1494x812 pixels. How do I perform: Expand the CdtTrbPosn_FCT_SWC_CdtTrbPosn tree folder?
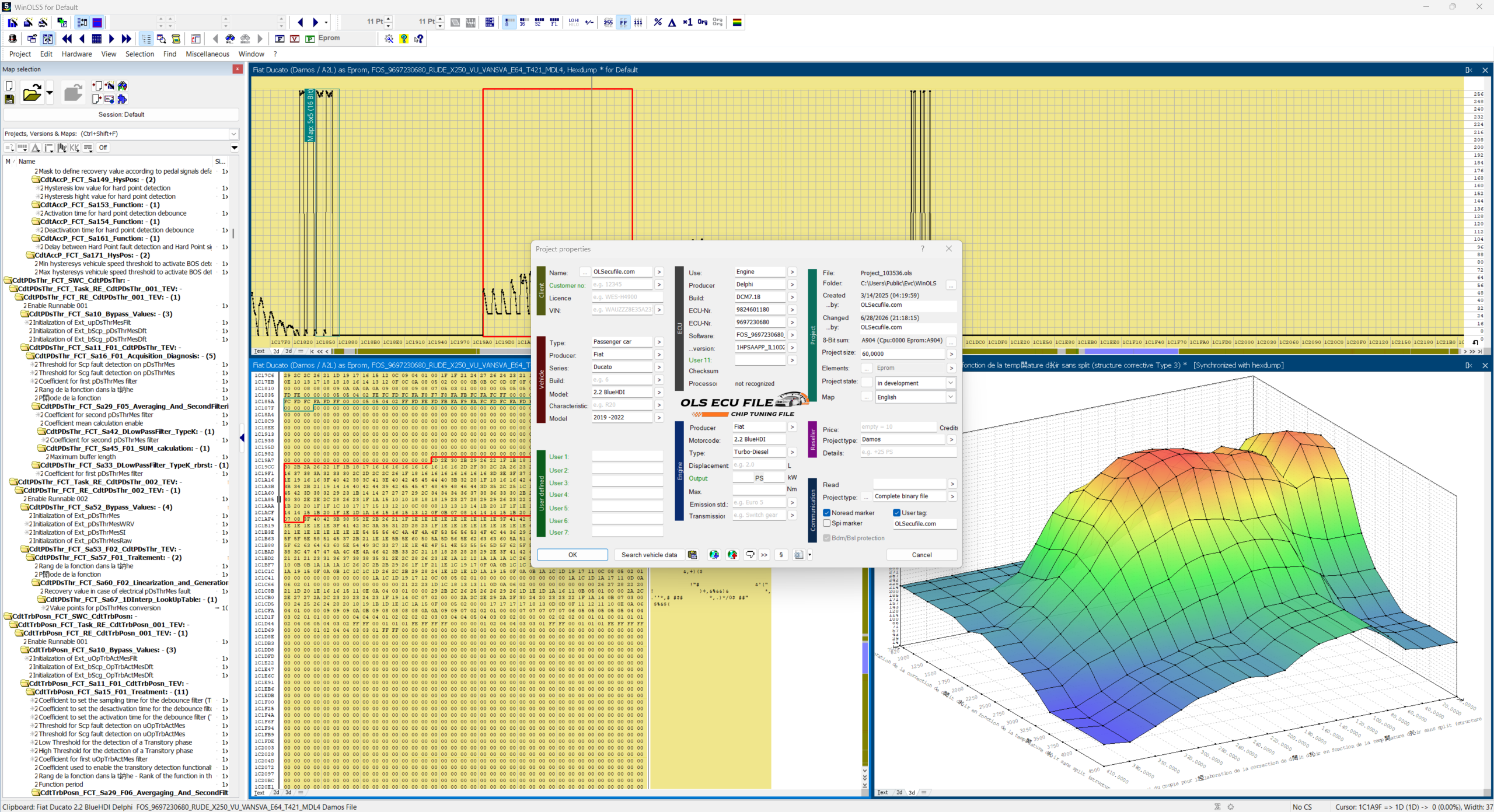pos(8,616)
